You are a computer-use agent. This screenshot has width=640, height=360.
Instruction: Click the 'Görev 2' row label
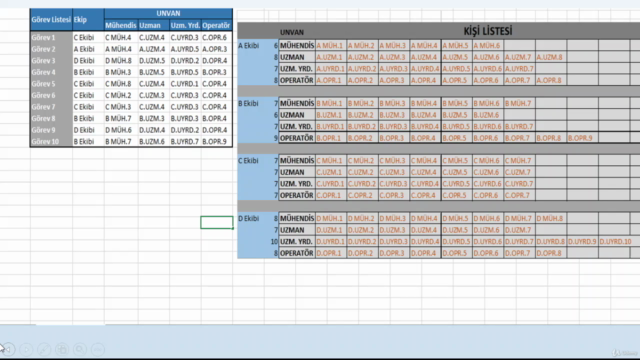[x=51, y=49]
